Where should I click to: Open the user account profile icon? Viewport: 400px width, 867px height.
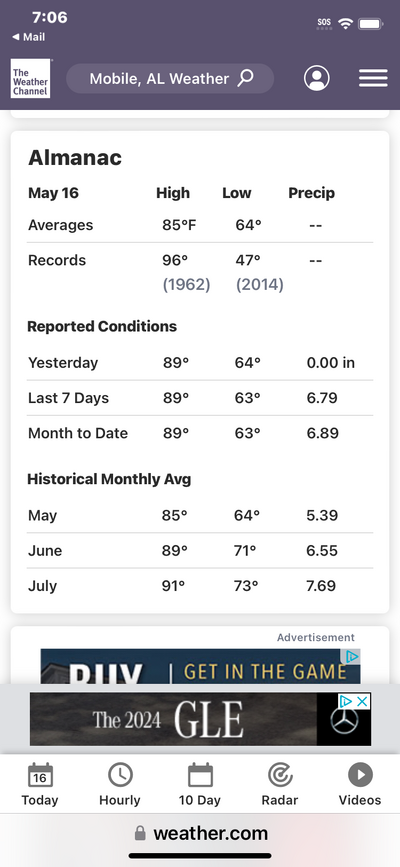coord(316,79)
